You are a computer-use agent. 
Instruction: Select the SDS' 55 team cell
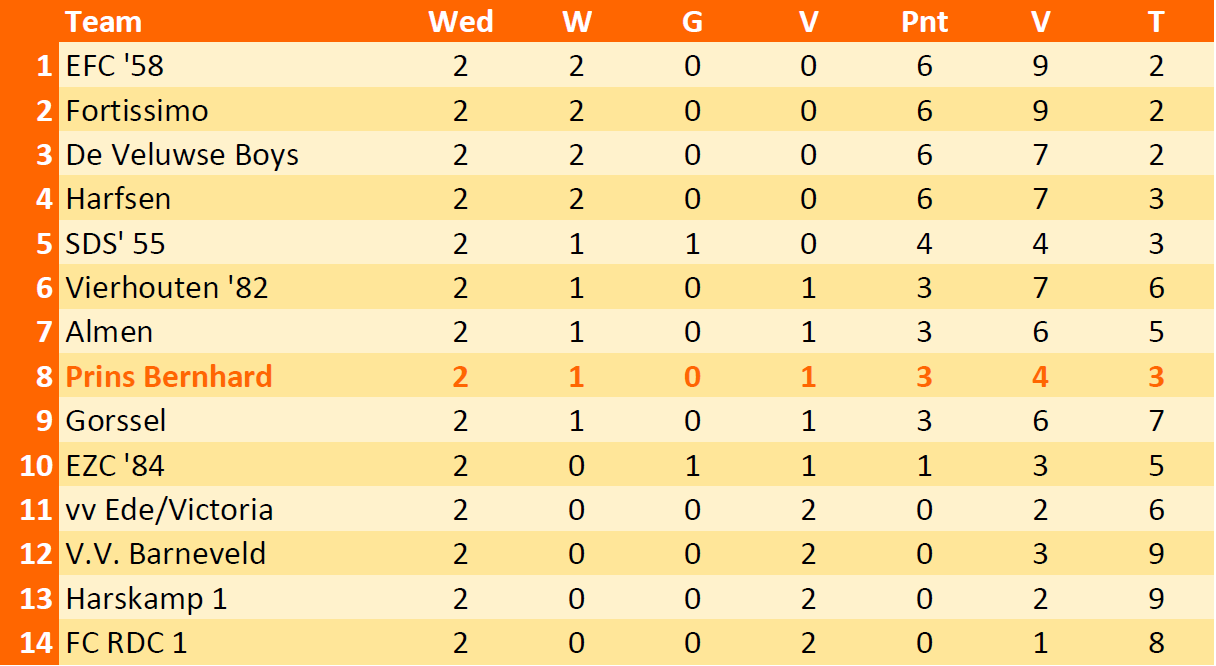115,243
